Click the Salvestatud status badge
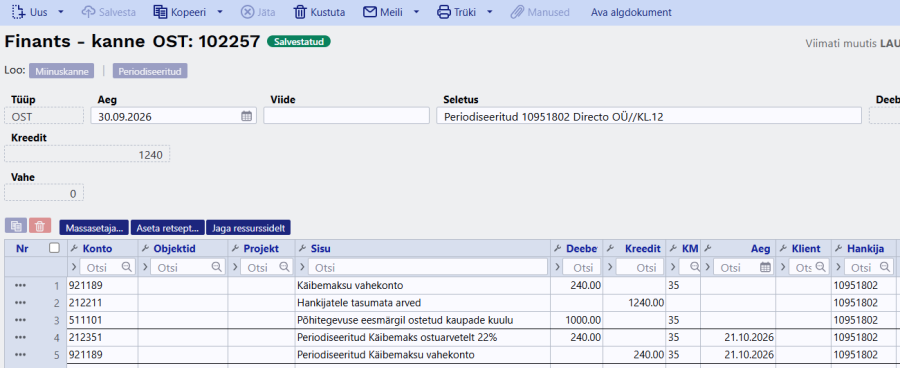 tap(299, 42)
